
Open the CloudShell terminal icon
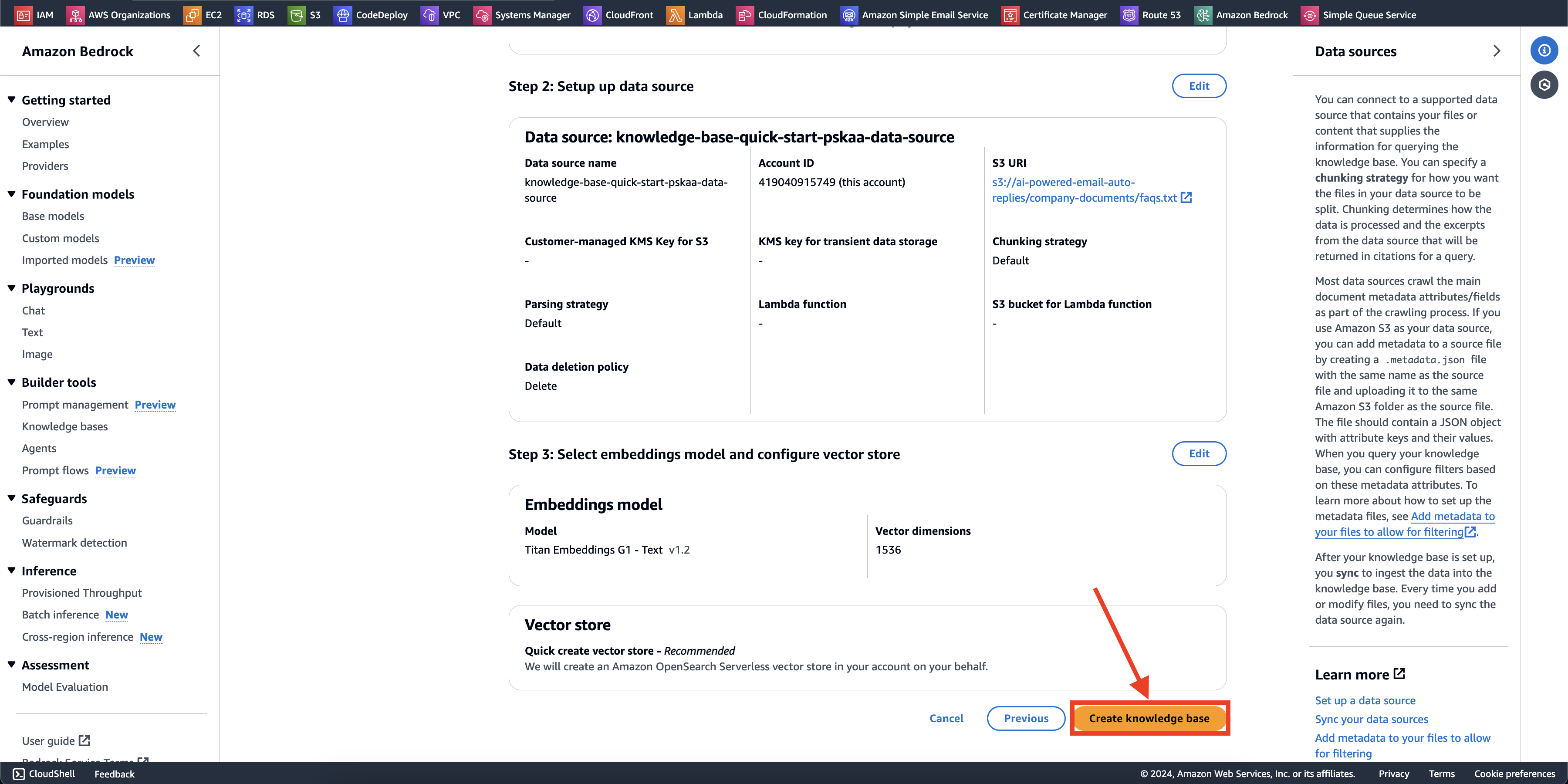coord(19,774)
